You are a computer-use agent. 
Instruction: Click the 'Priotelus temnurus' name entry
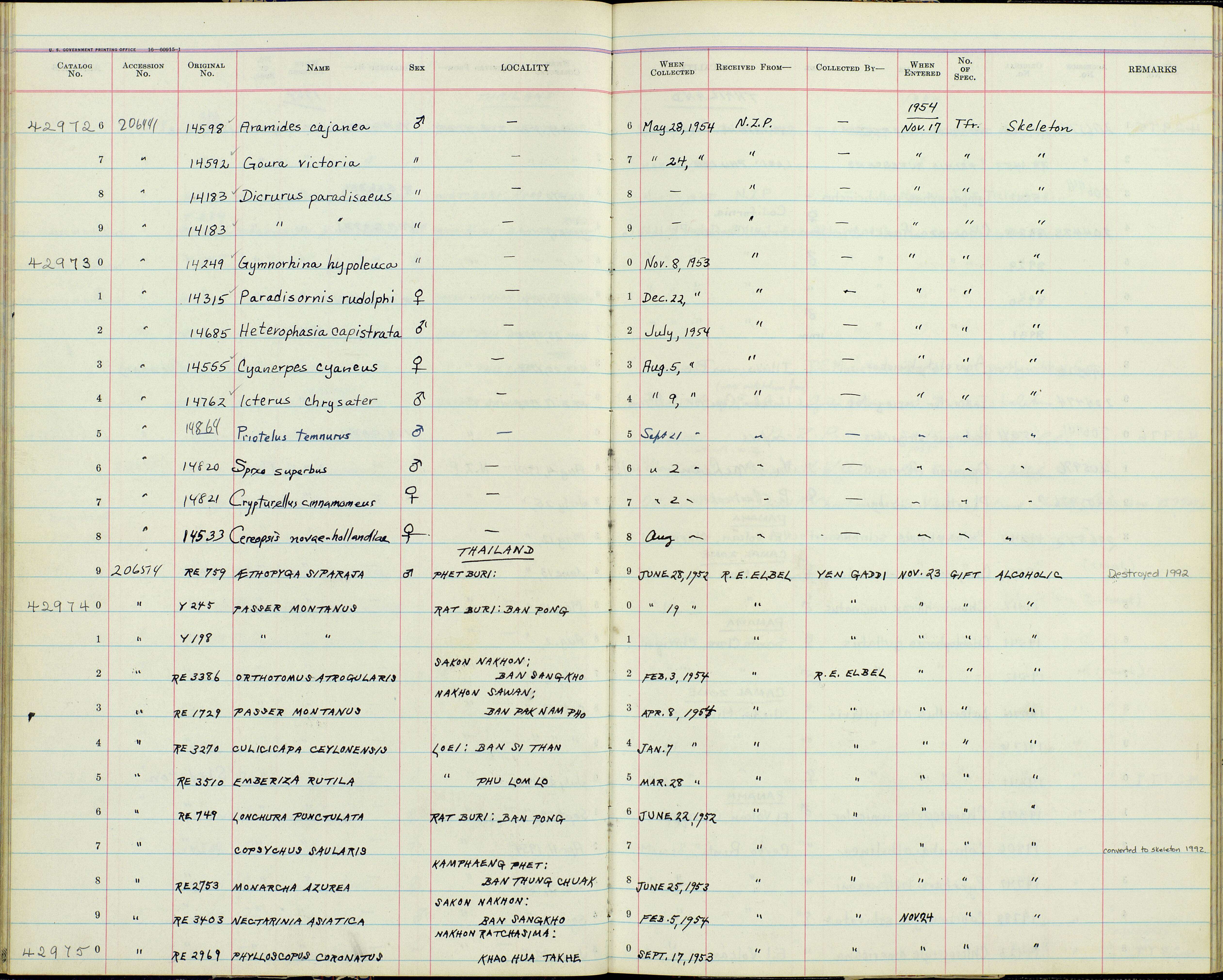pos(294,436)
